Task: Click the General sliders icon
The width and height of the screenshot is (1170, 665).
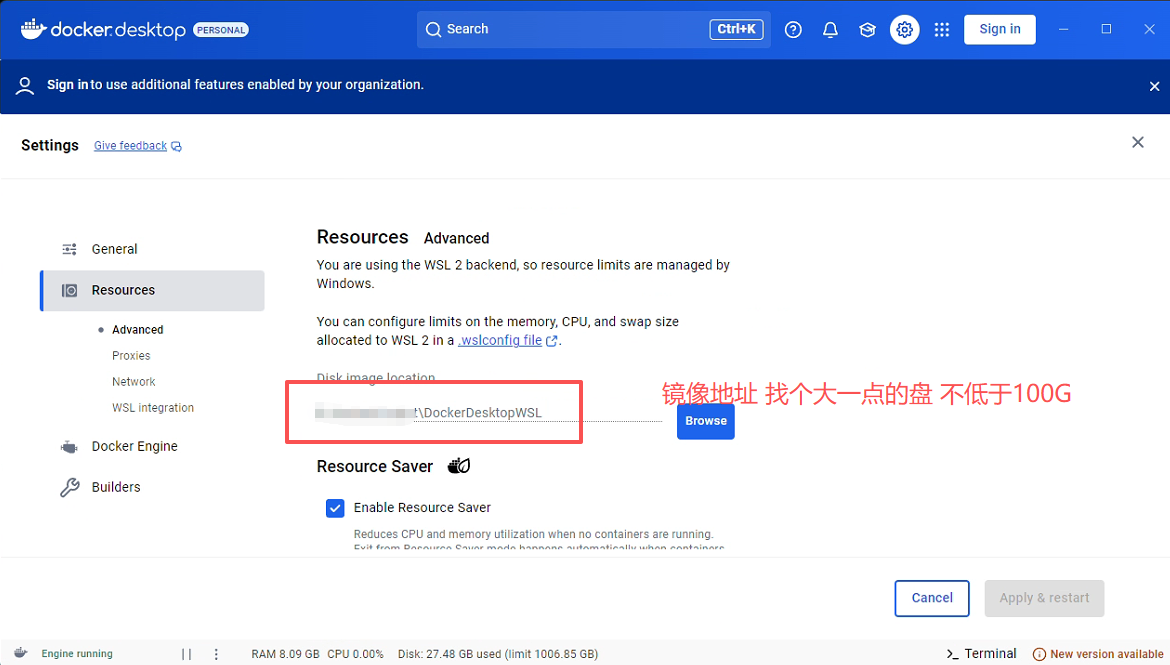Action: click(69, 249)
